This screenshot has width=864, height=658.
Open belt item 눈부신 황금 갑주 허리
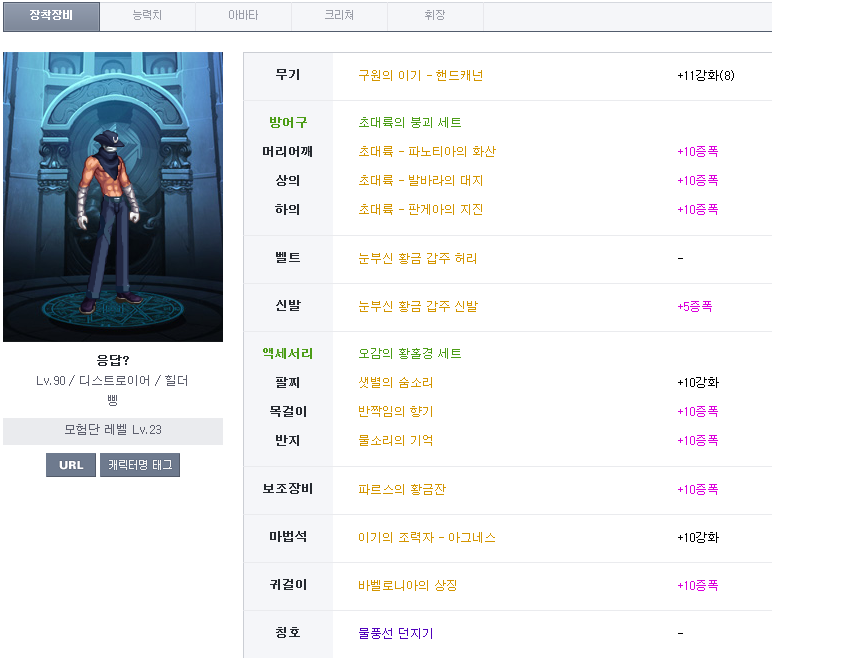point(417,258)
